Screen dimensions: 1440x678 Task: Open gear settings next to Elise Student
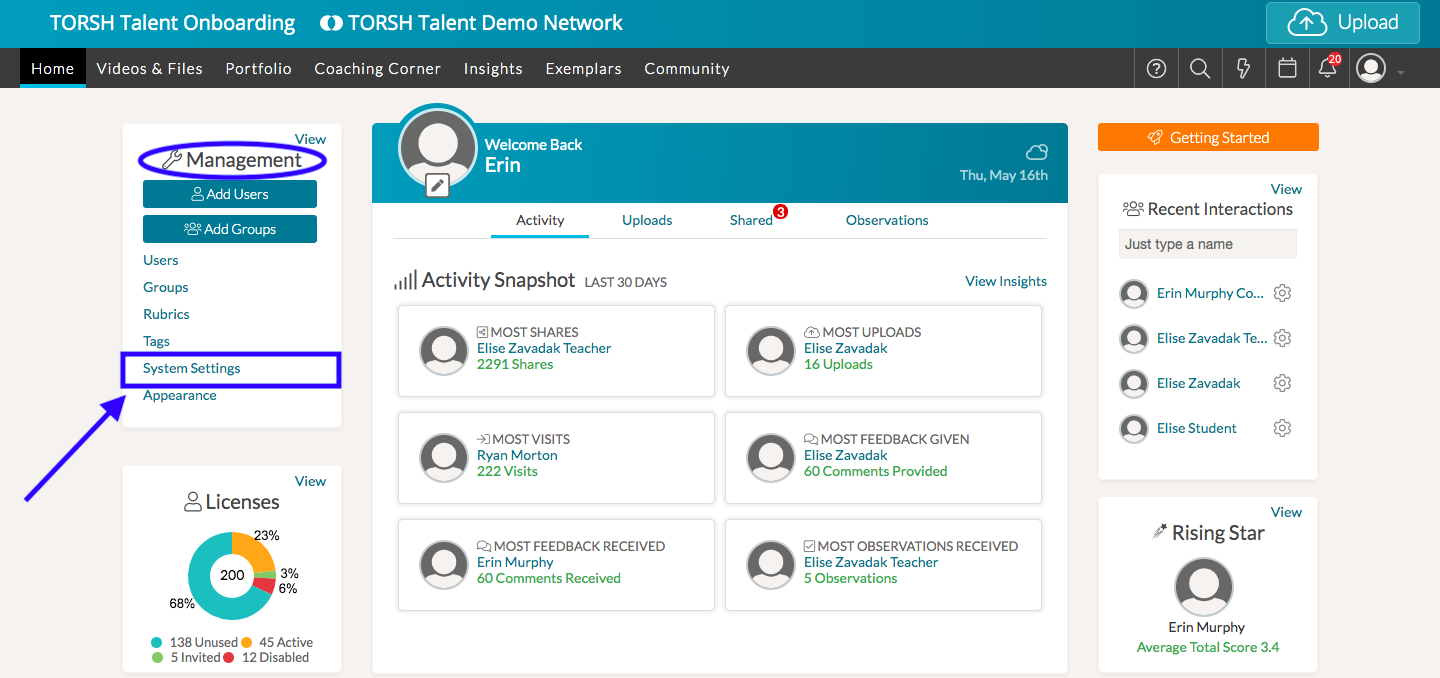tap(1282, 428)
